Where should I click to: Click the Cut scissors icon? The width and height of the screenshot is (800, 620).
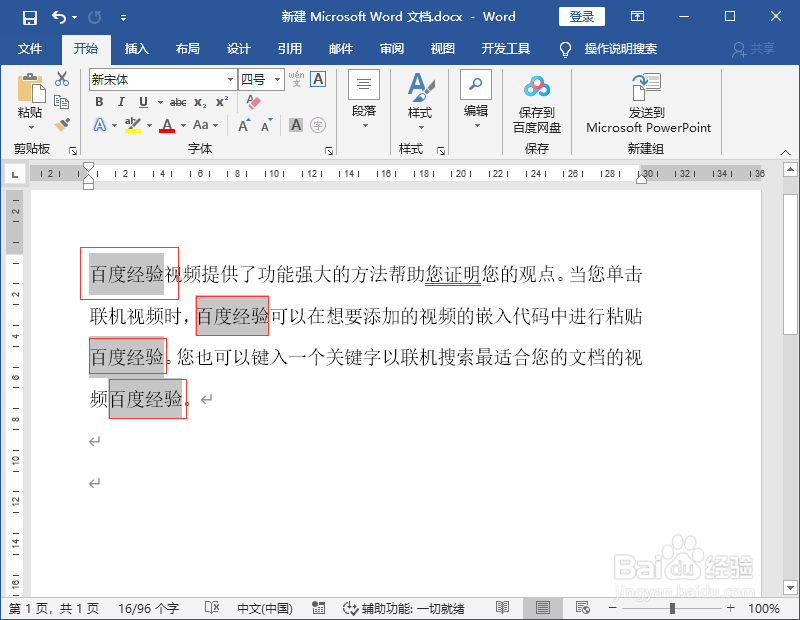point(62,79)
